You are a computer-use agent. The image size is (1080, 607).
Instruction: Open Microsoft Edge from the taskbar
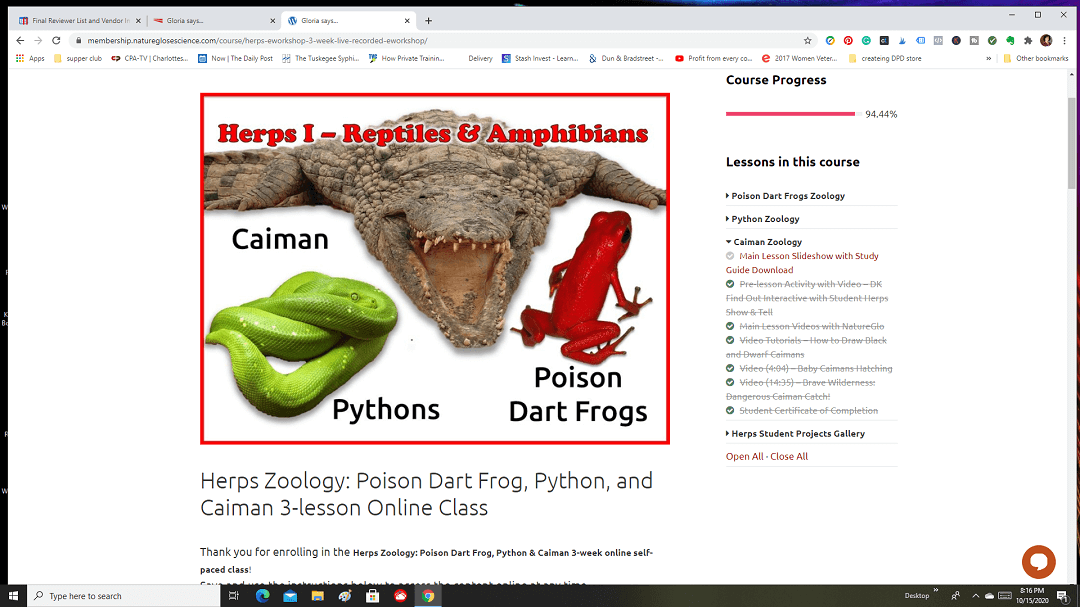(262, 595)
